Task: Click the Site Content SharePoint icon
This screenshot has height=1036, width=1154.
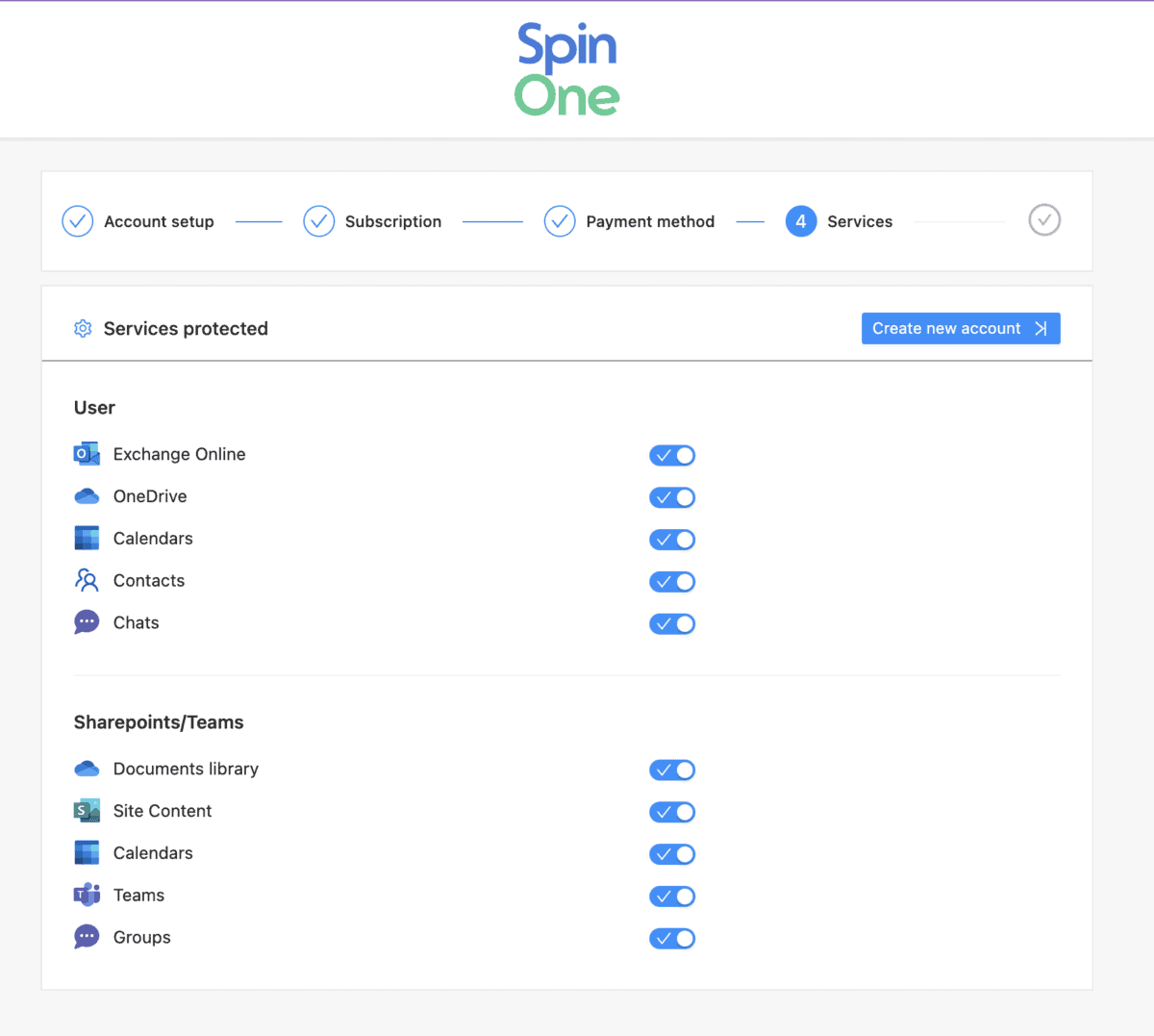Action: [x=87, y=811]
